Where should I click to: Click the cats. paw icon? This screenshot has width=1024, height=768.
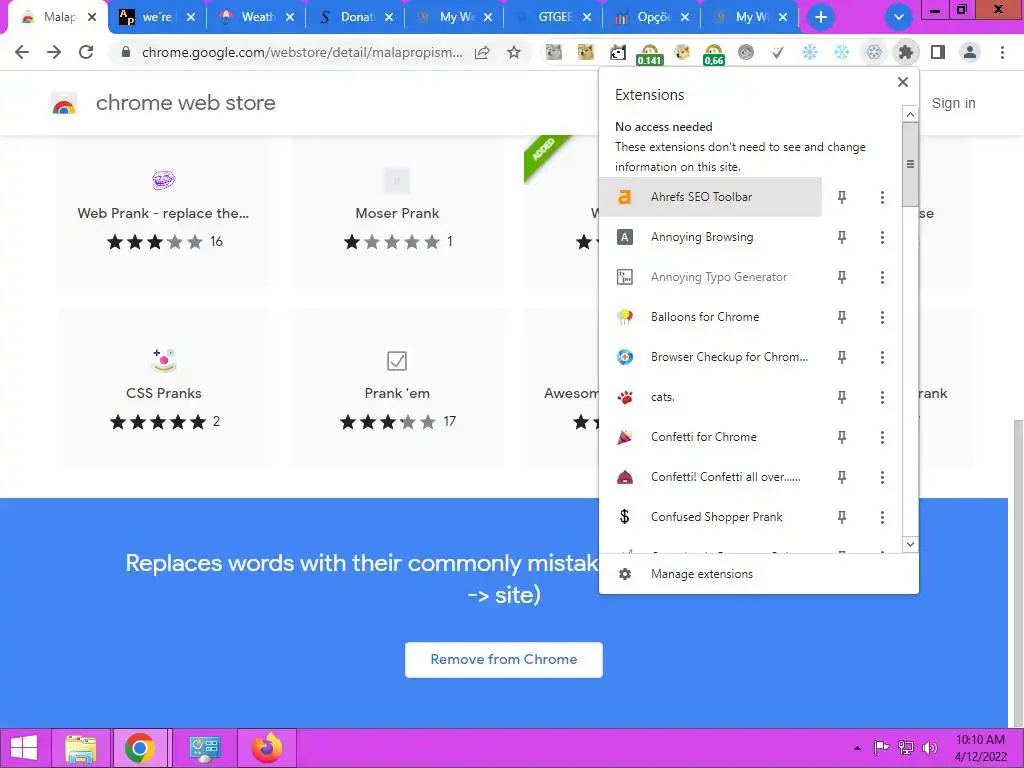625,397
